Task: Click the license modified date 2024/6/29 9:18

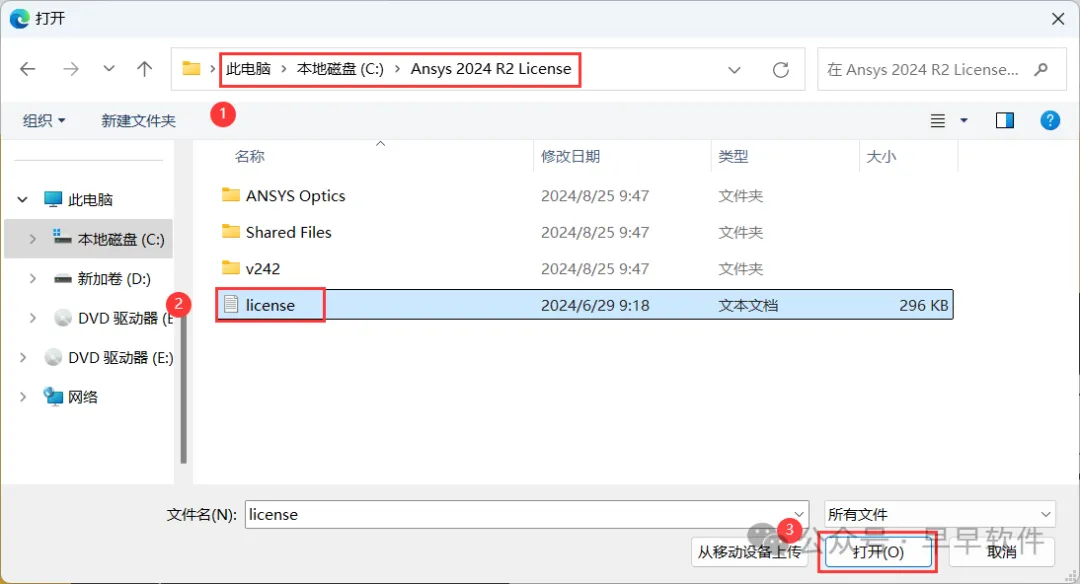Action: pos(595,305)
